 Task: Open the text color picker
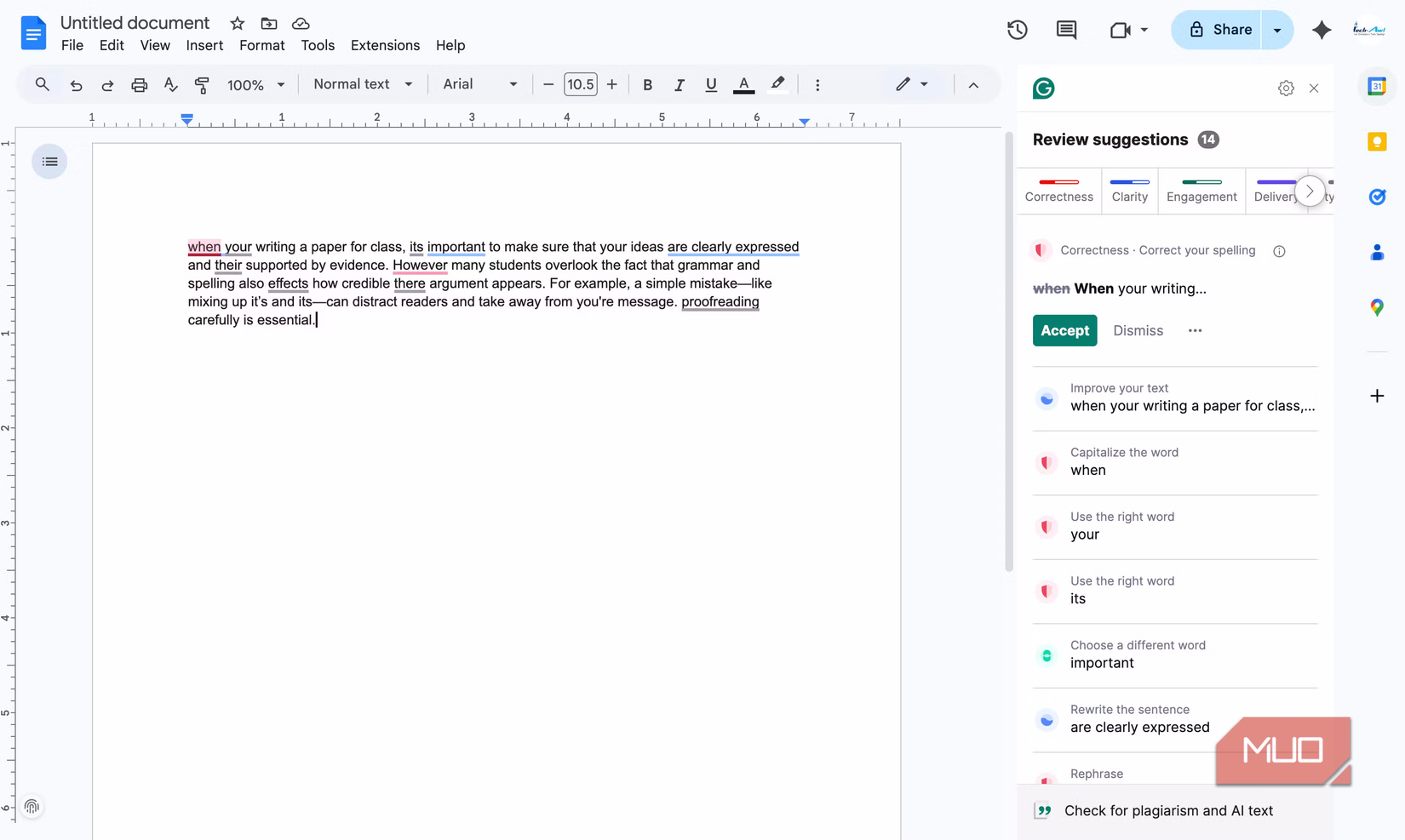pyautogui.click(x=743, y=84)
